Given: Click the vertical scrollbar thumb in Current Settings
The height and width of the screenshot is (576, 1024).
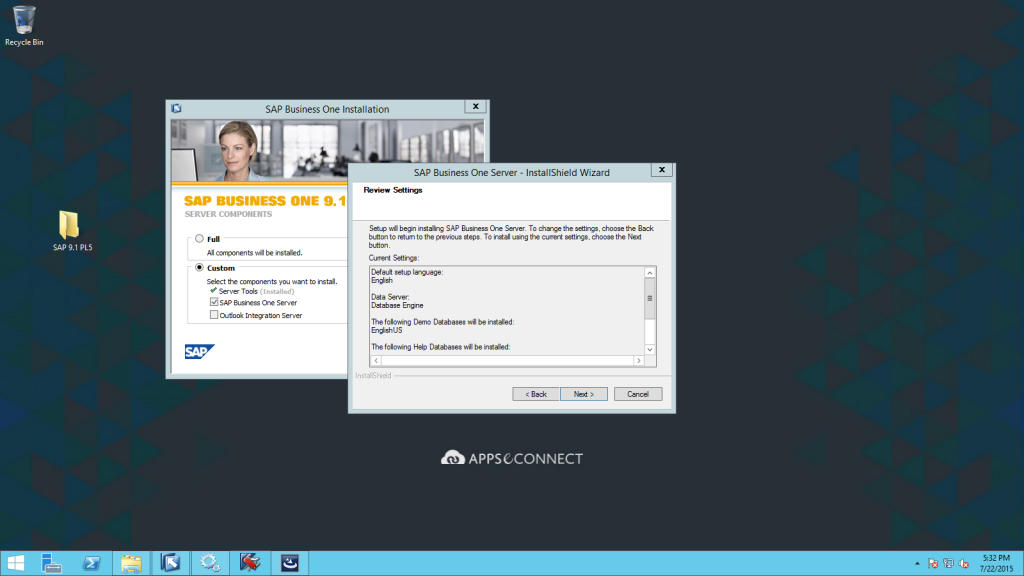Looking at the screenshot, I should [x=650, y=298].
